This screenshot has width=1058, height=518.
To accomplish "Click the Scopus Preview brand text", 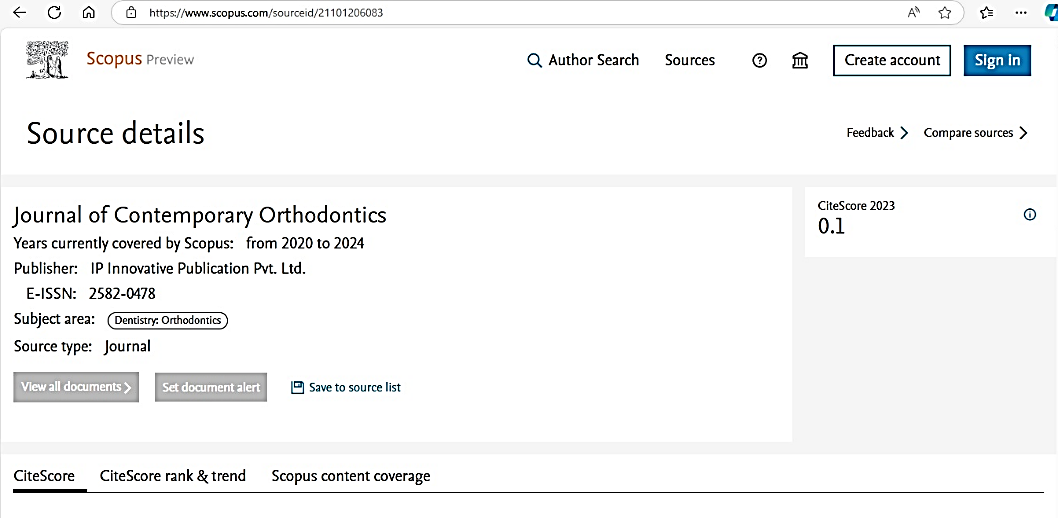I will pyautogui.click(x=140, y=59).
